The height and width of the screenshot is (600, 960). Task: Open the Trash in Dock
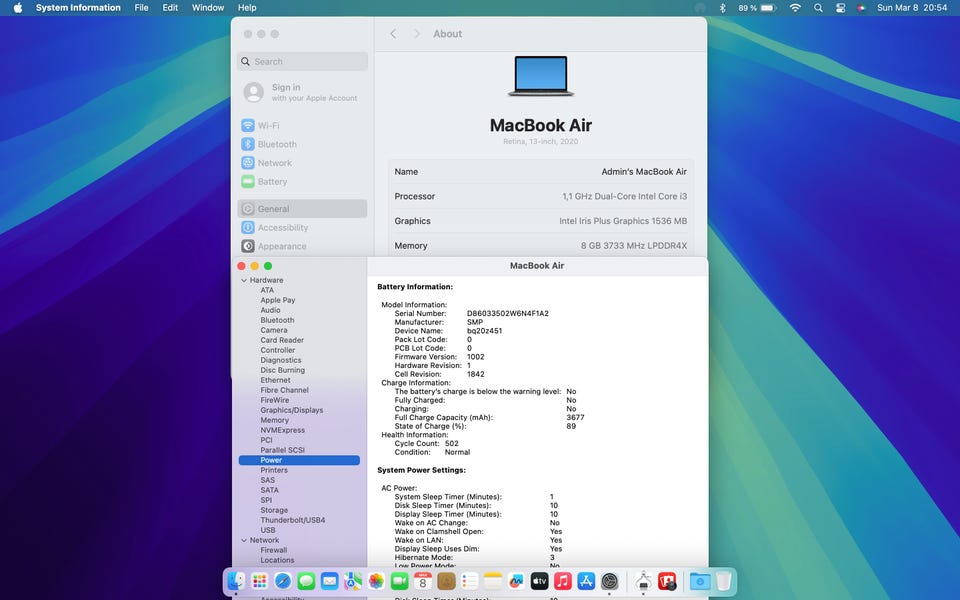click(723, 580)
